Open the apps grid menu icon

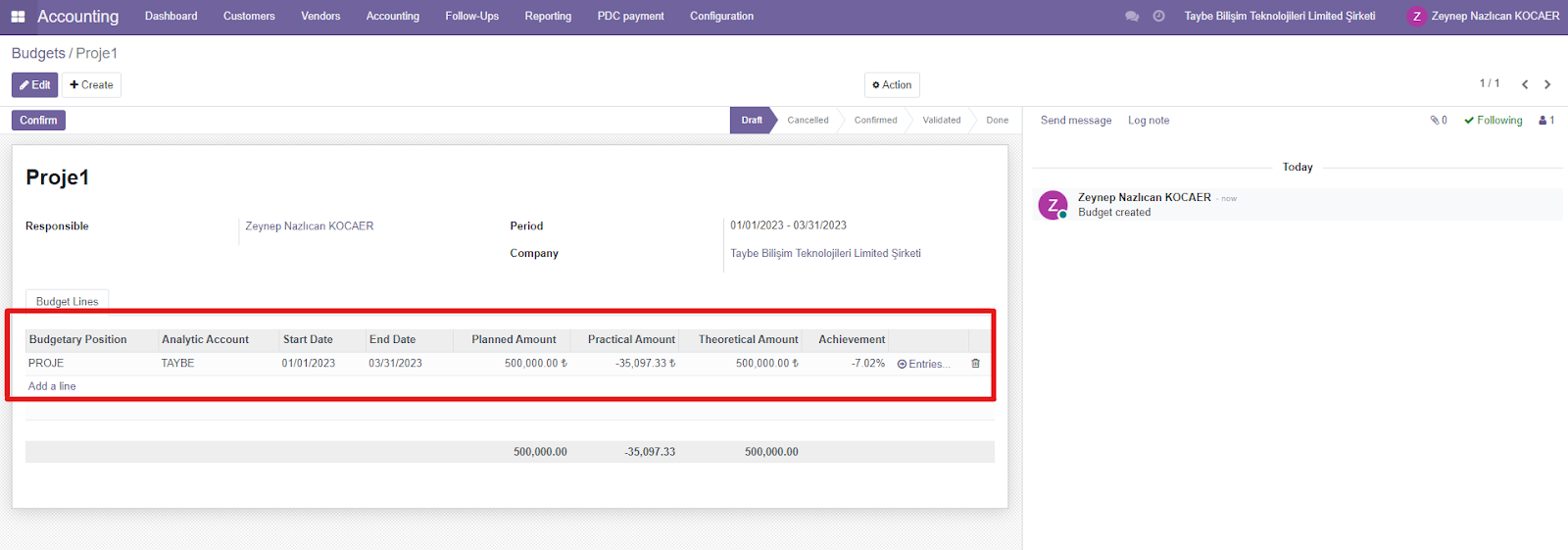(x=18, y=17)
